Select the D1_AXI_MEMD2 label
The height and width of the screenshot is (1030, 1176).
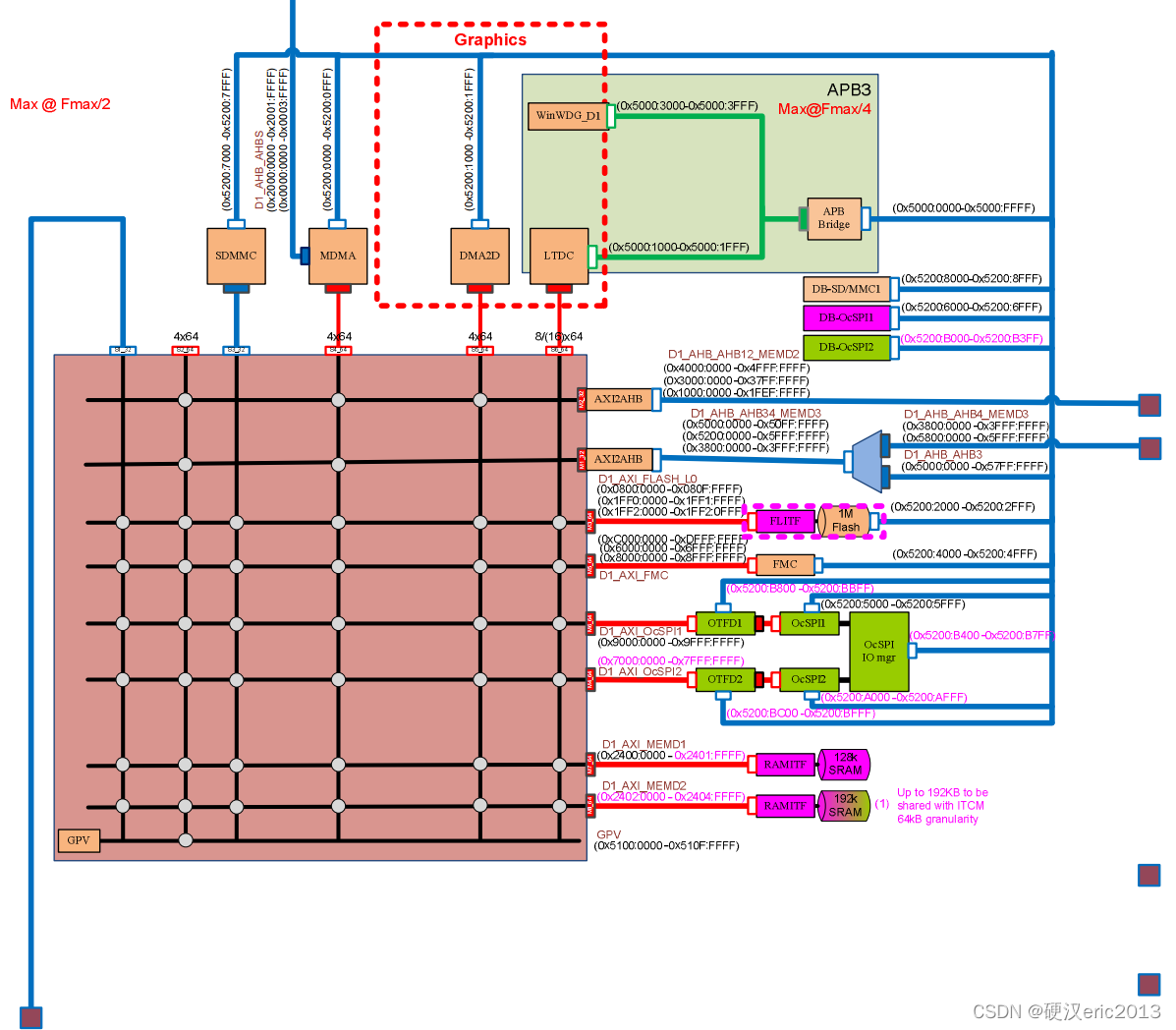[644, 785]
